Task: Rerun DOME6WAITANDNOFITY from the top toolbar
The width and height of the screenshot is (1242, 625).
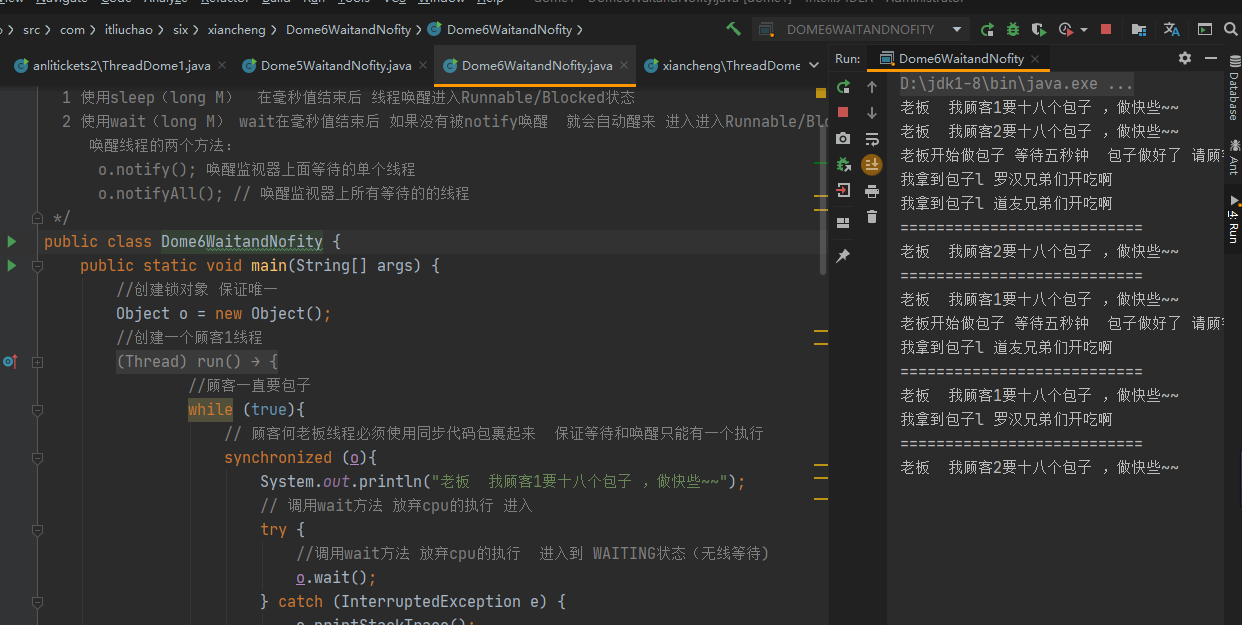Action: [988, 30]
